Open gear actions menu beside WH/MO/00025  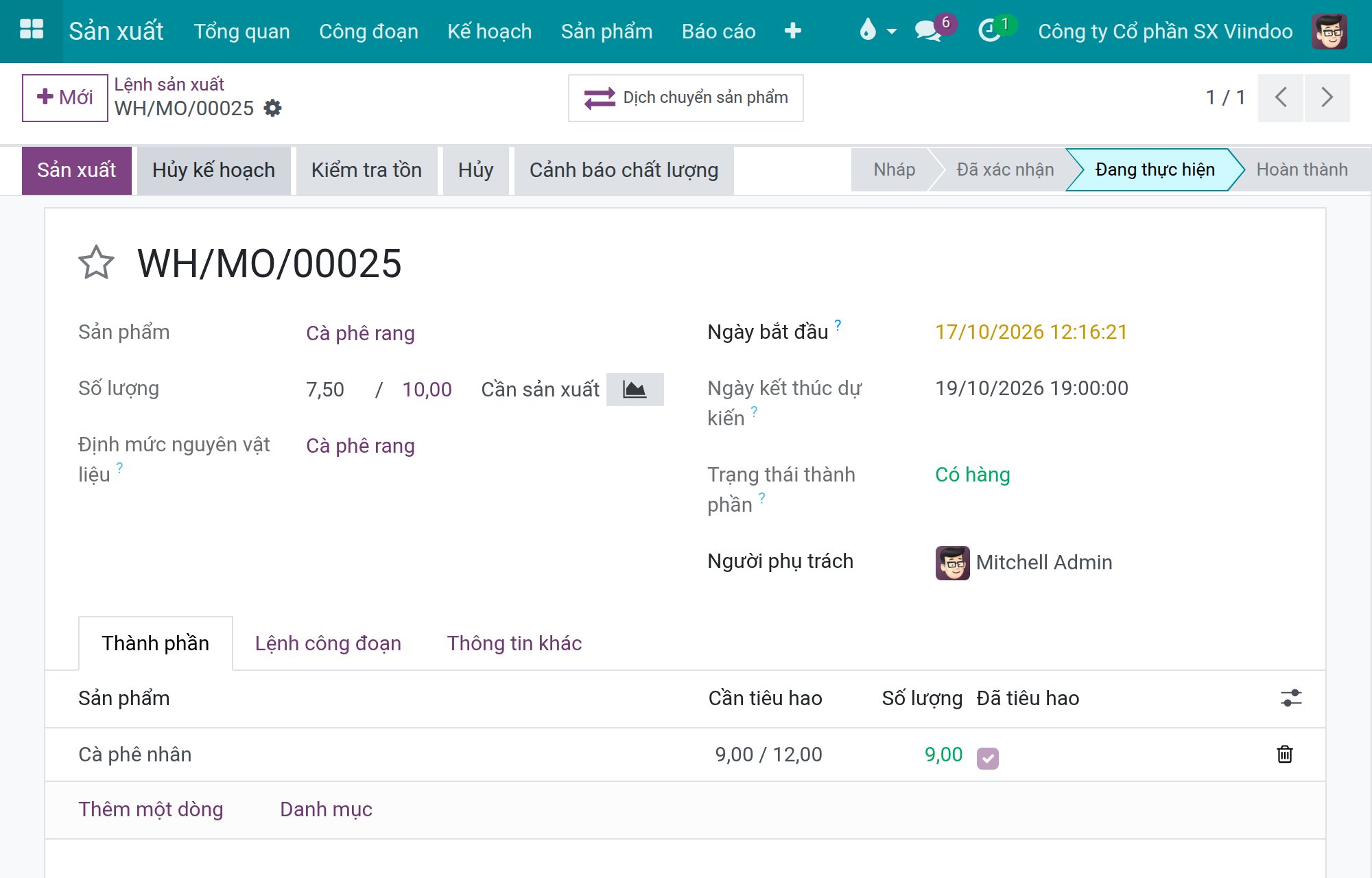coord(273,108)
